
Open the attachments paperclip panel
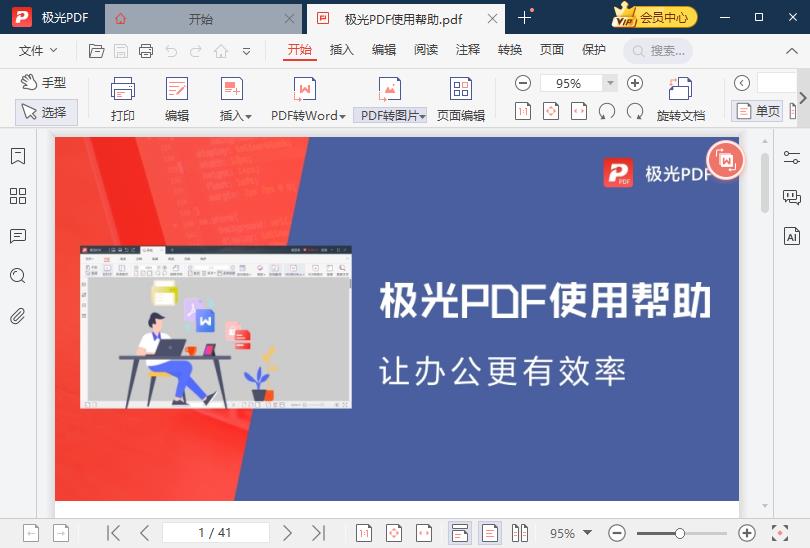(x=18, y=316)
